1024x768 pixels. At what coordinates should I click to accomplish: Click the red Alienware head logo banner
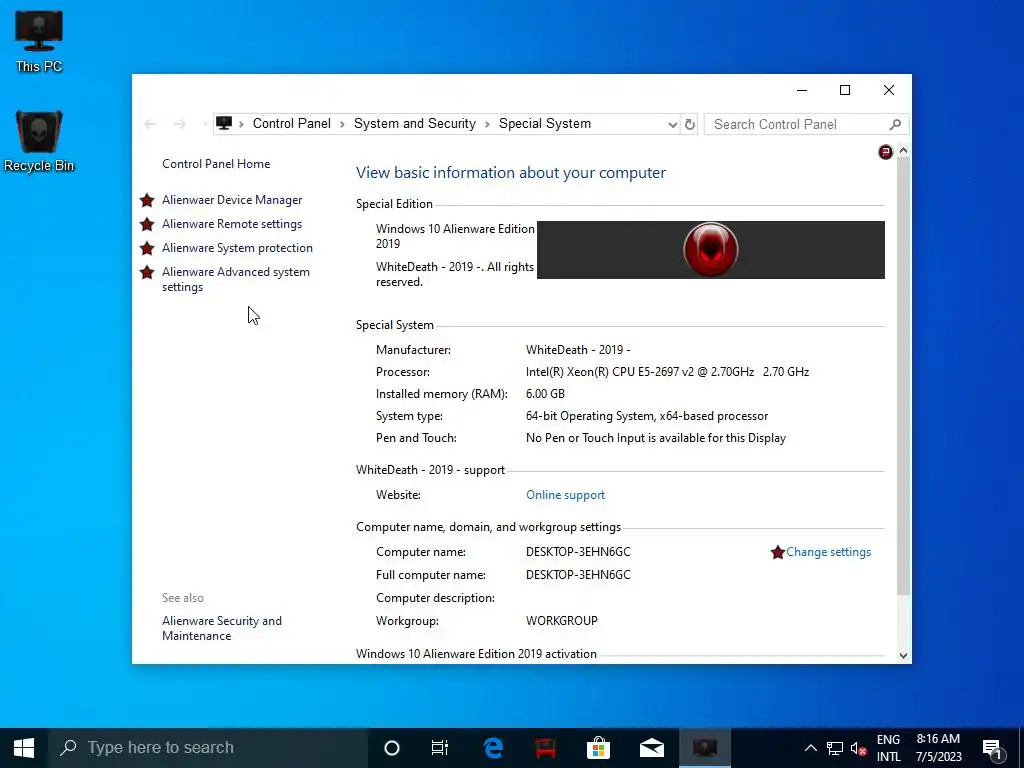tap(711, 249)
